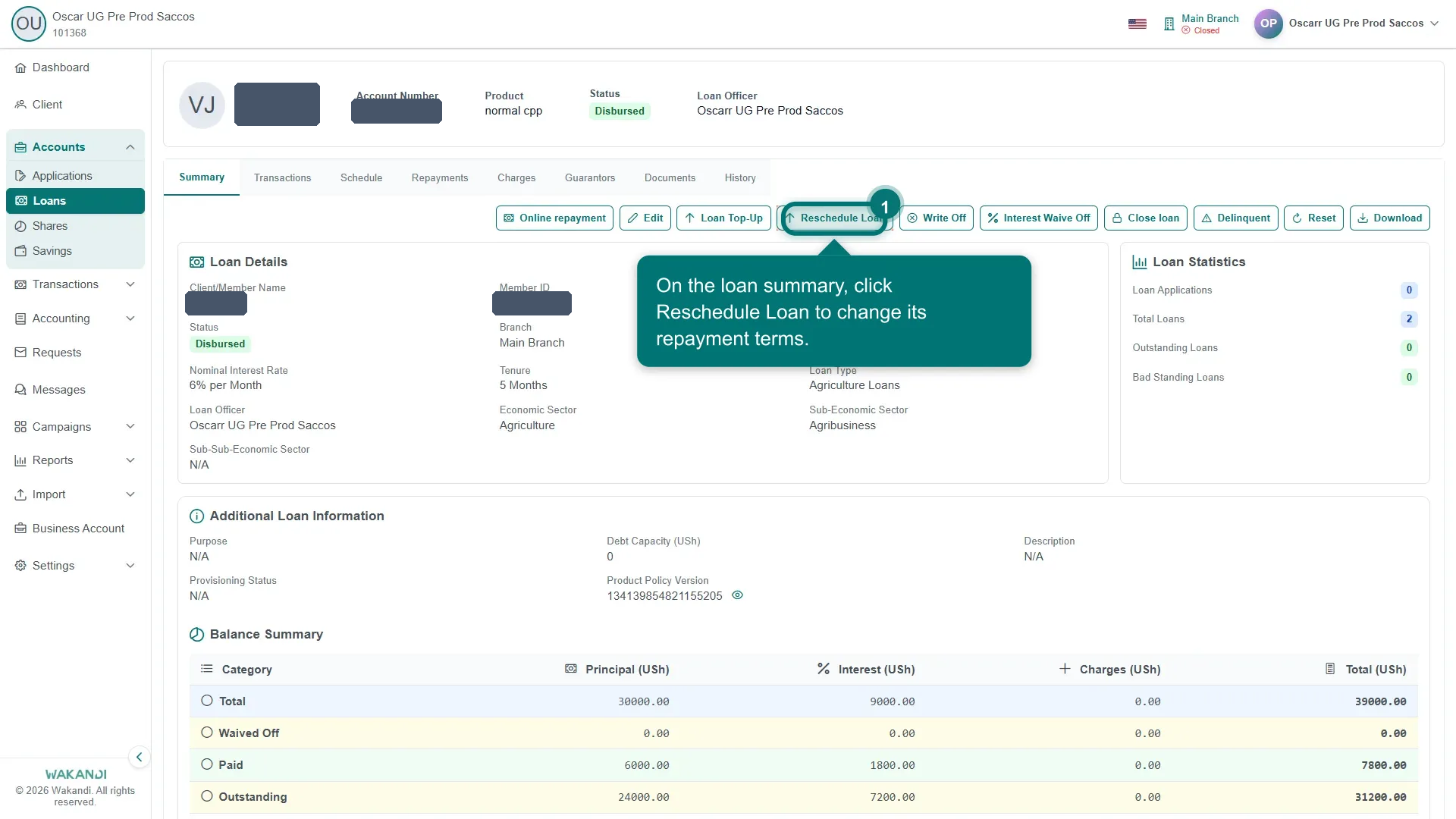Click the Total Loans count badge
The image size is (1456, 819).
coord(1409,319)
